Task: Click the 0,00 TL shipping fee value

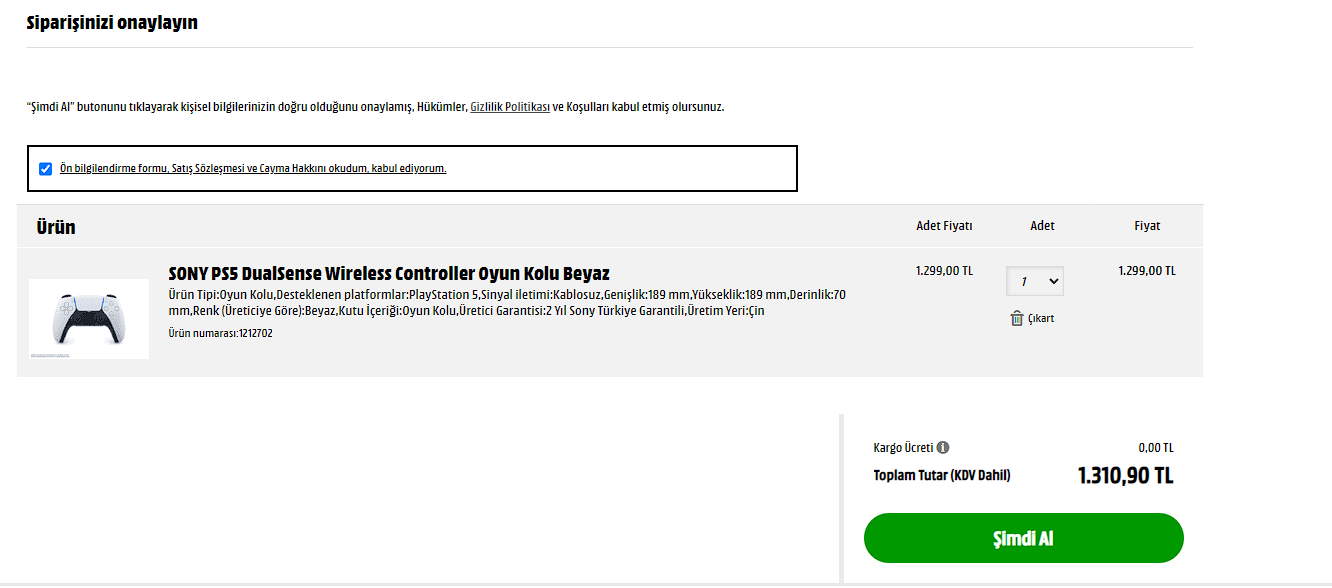Action: tap(1155, 448)
